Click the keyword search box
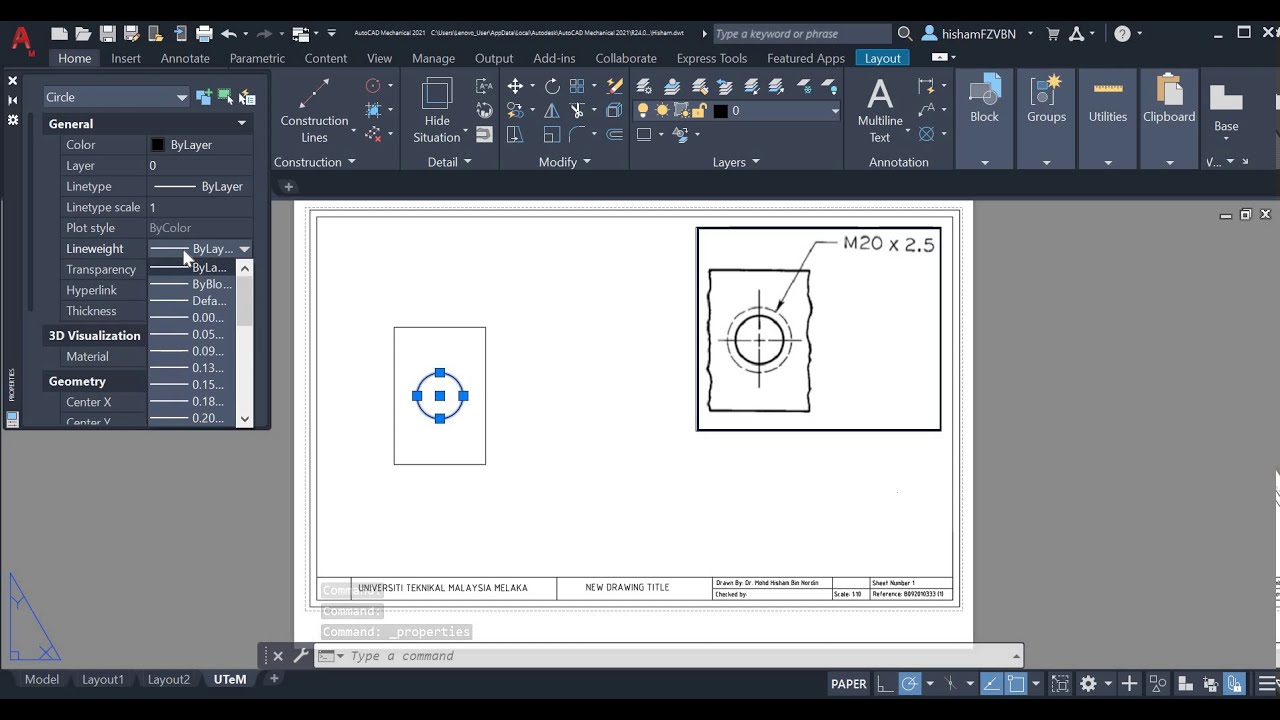 [800, 34]
